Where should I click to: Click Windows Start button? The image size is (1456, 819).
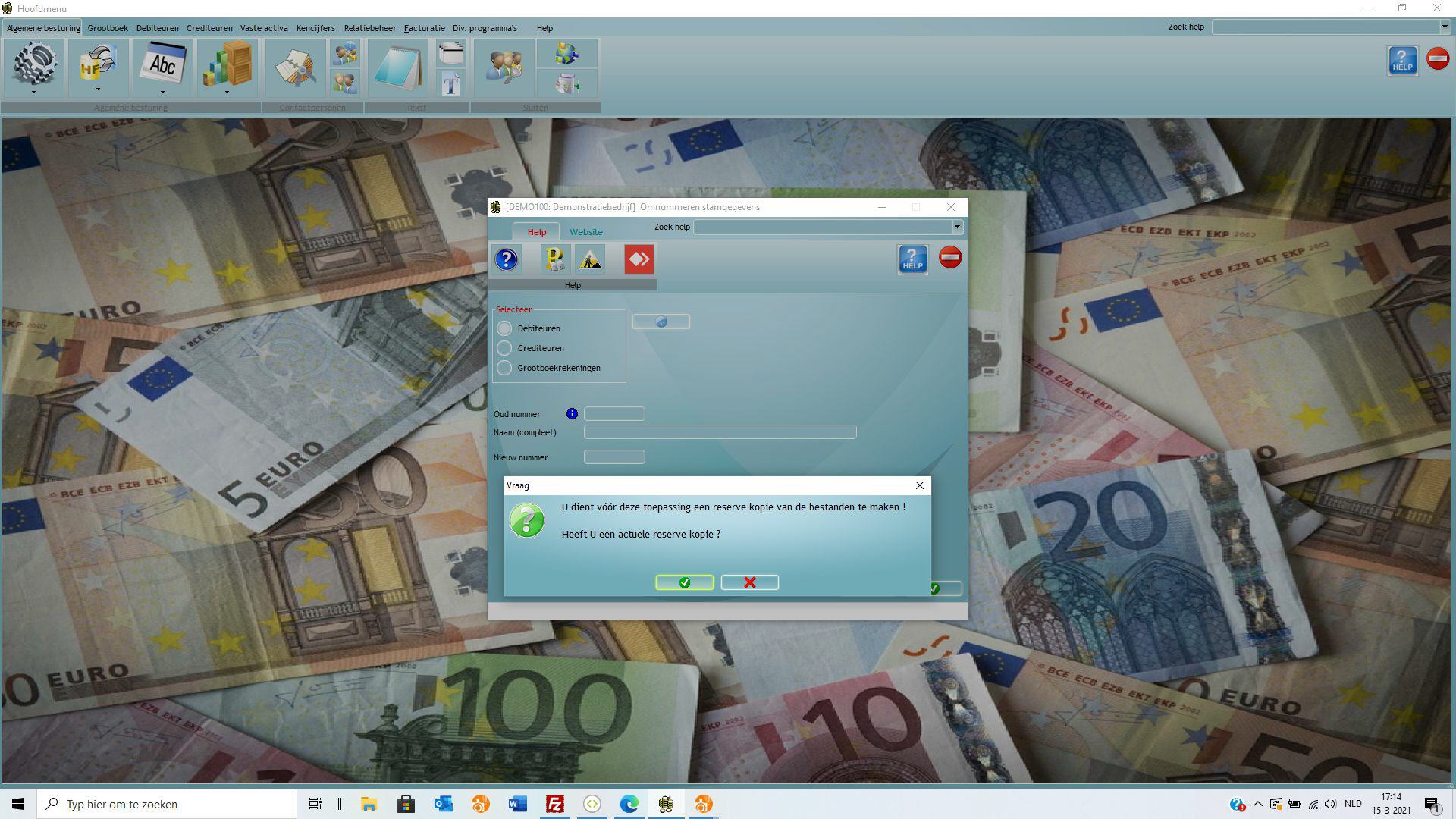click(x=18, y=804)
